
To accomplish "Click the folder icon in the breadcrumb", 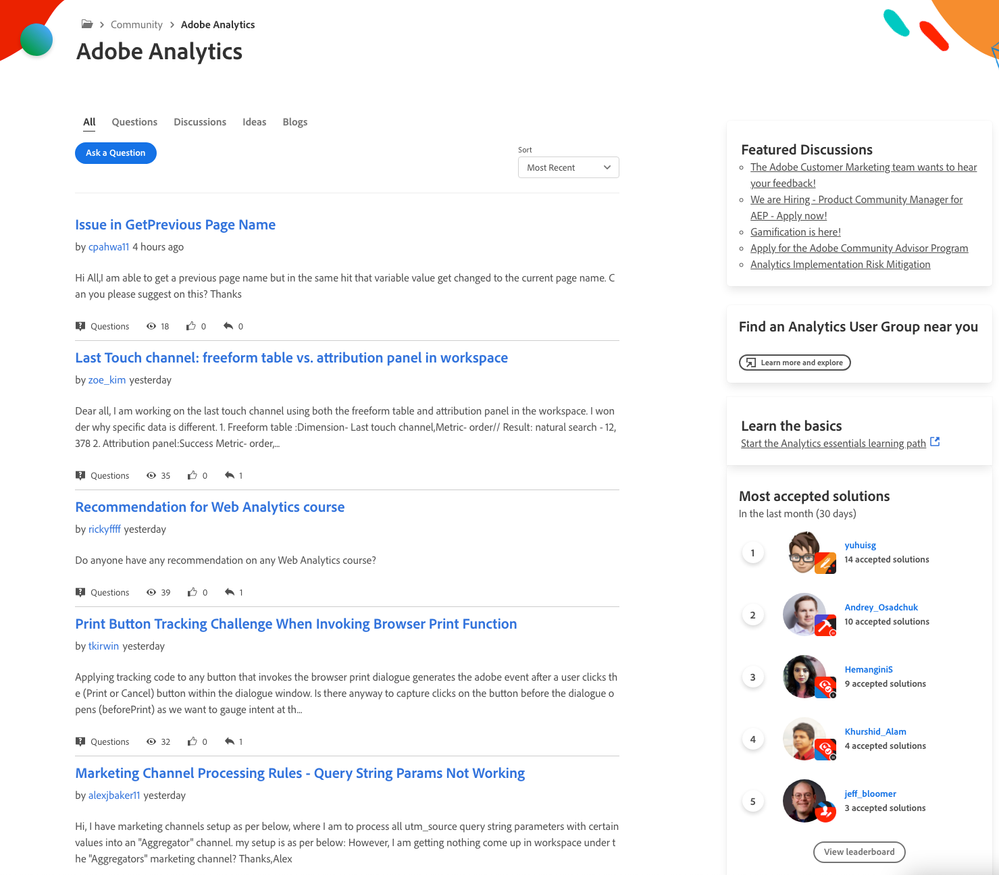I will (x=87, y=24).
